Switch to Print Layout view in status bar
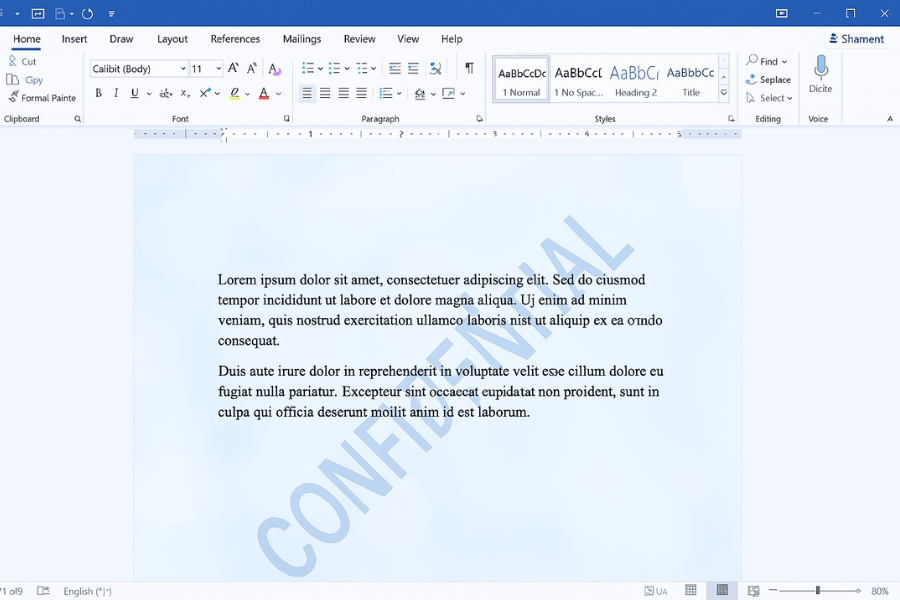The image size is (900, 600). point(721,590)
